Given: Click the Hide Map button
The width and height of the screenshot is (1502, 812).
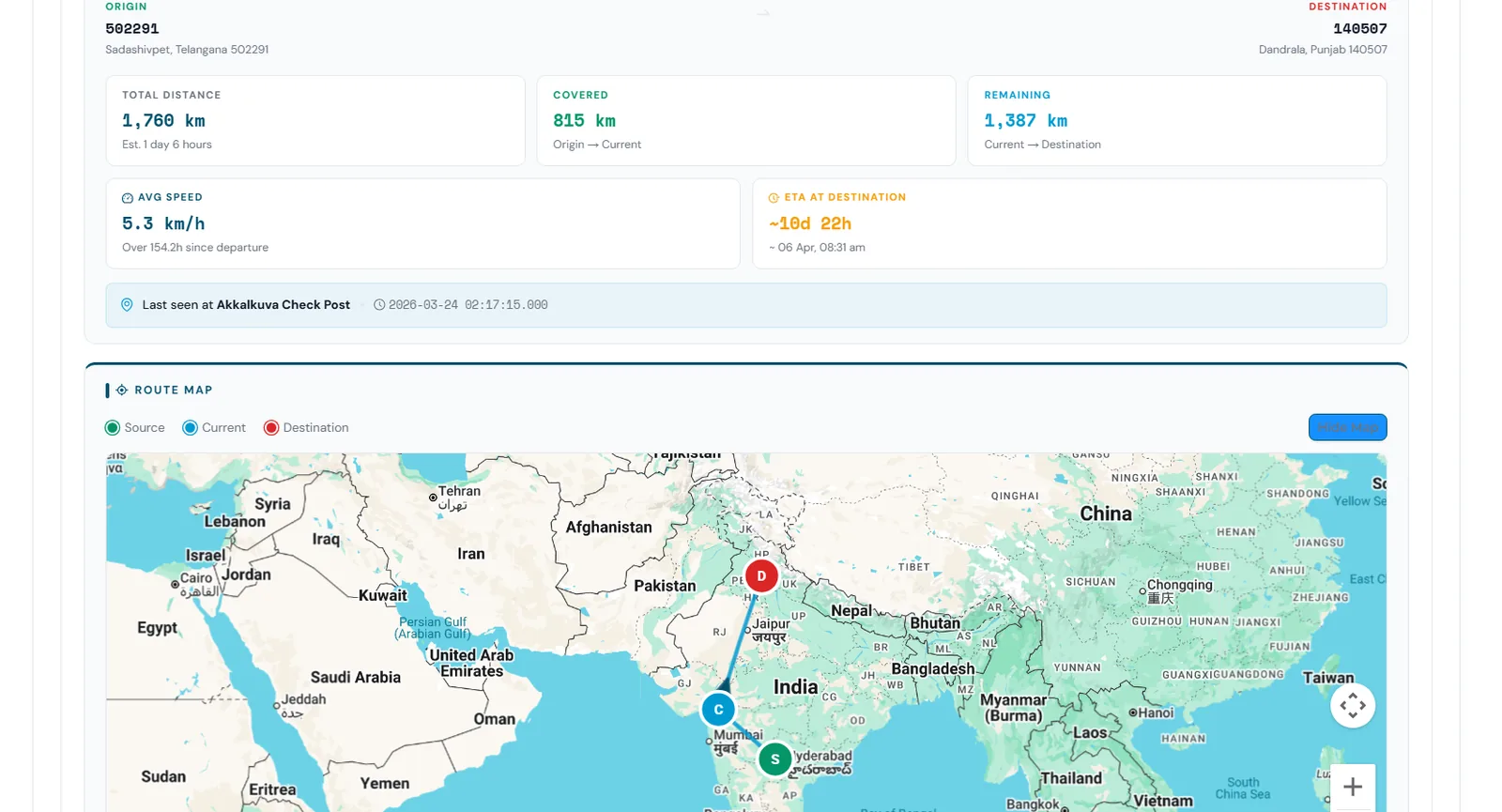Looking at the screenshot, I should (x=1347, y=427).
